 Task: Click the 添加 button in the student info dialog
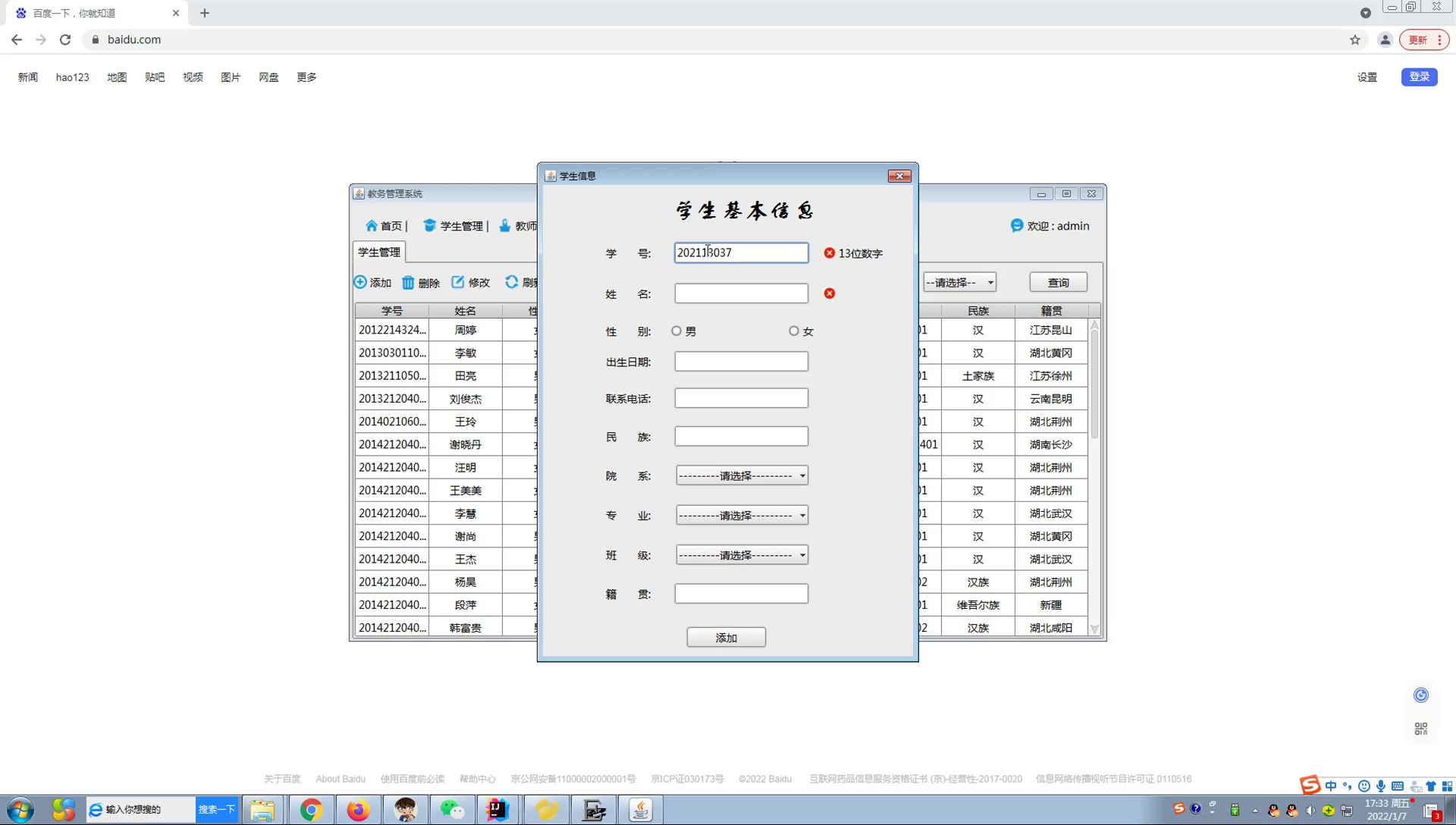tap(726, 638)
